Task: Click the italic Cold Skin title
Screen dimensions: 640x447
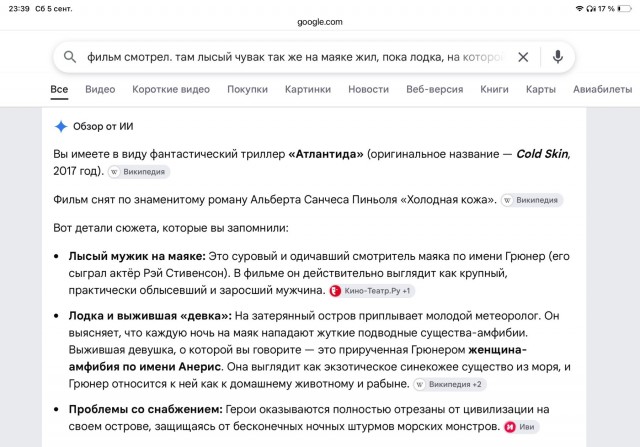Action: pyautogui.click(x=542, y=154)
